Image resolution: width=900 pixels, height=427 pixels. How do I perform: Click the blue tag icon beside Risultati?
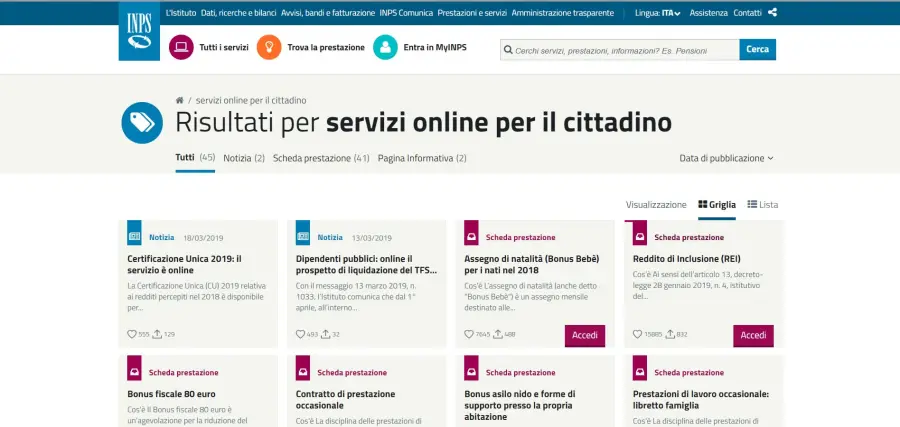(142, 123)
